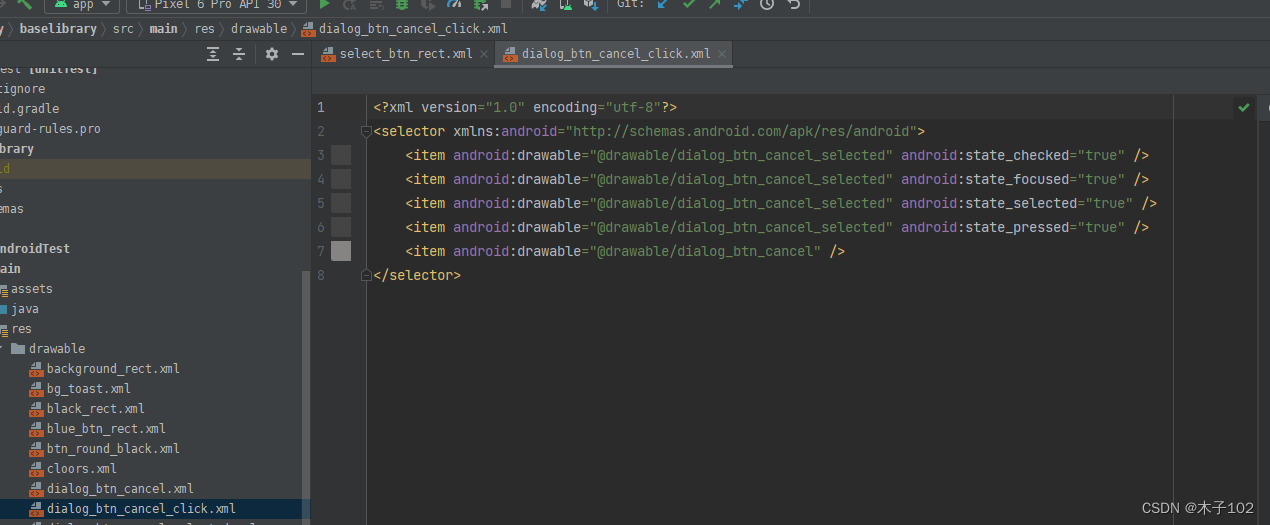Click src in the breadcrumb bar
This screenshot has width=1270, height=525.
pyautogui.click(x=123, y=29)
